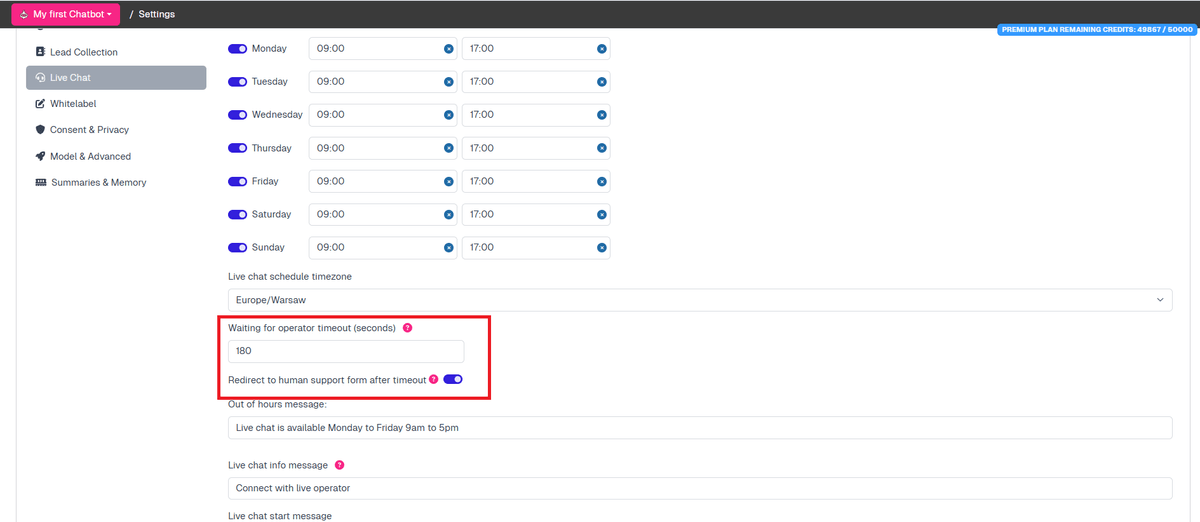Expand the My first Chatbot dropdown
Image resolution: width=1200 pixels, height=522 pixels.
(x=66, y=14)
